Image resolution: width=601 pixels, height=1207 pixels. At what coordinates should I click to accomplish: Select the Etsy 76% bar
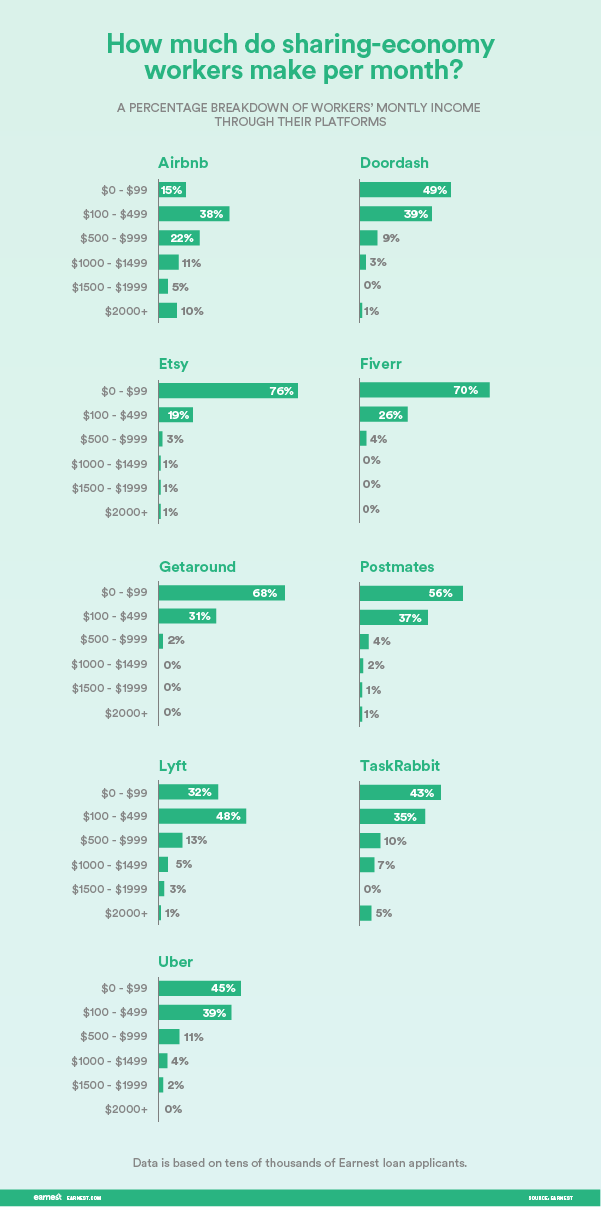[228, 391]
